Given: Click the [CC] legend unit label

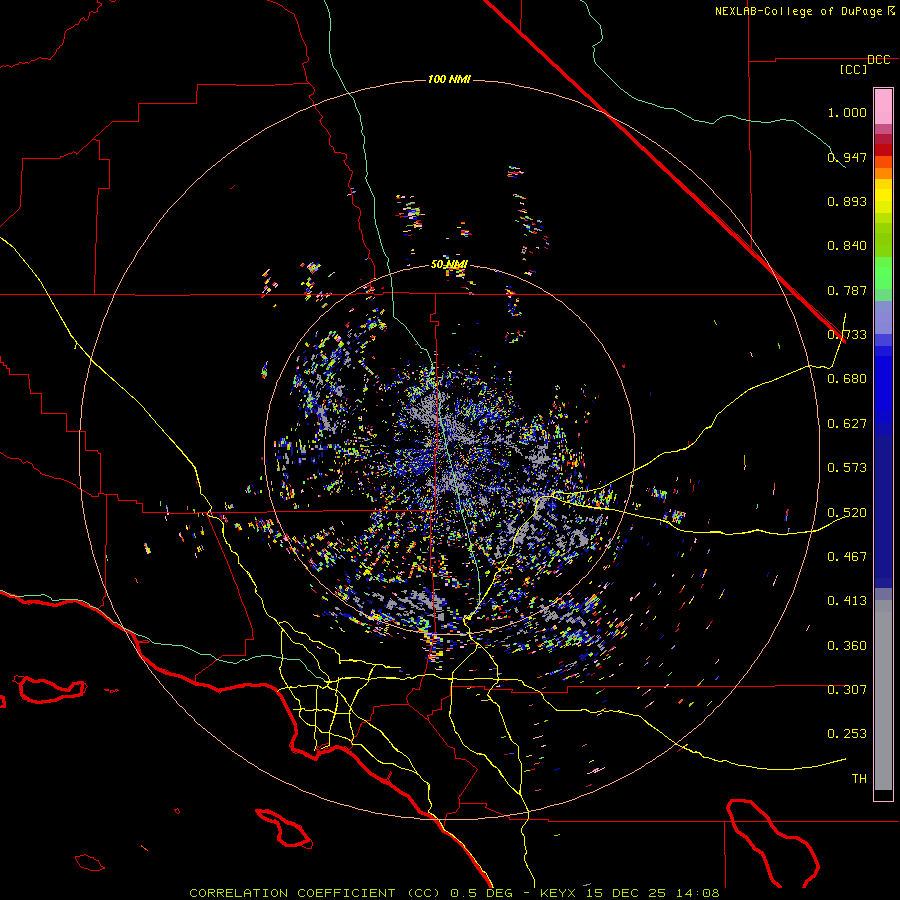Looking at the screenshot, I should 854,69.
